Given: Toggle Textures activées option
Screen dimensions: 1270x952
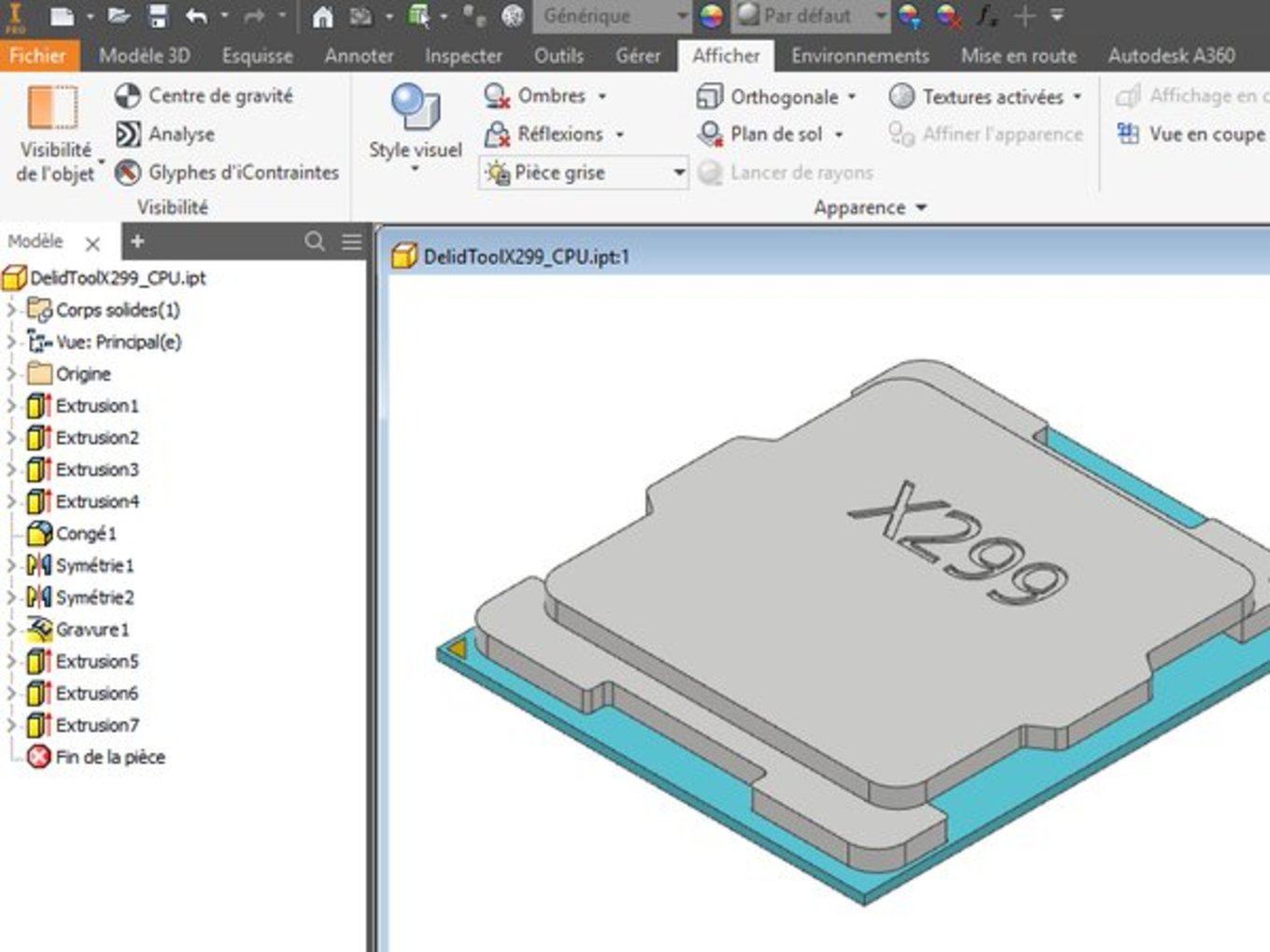Looking at the screenshot, I should (x=976, y=97).
